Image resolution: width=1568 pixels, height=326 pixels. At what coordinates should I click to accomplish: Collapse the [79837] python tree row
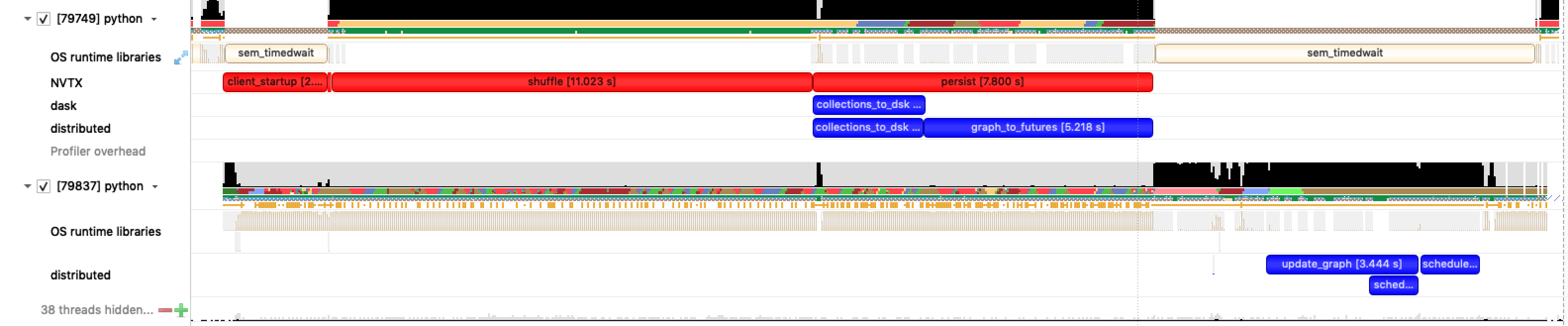pyautogui.click(x=27, y=186)
